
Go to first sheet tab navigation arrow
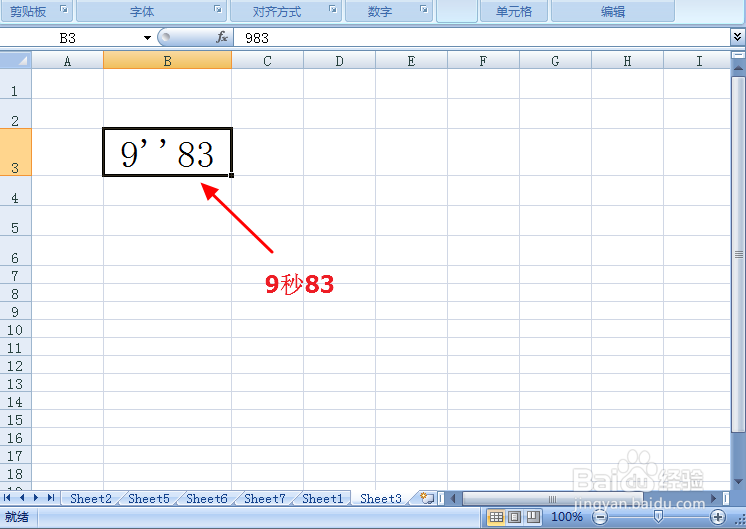7,498
